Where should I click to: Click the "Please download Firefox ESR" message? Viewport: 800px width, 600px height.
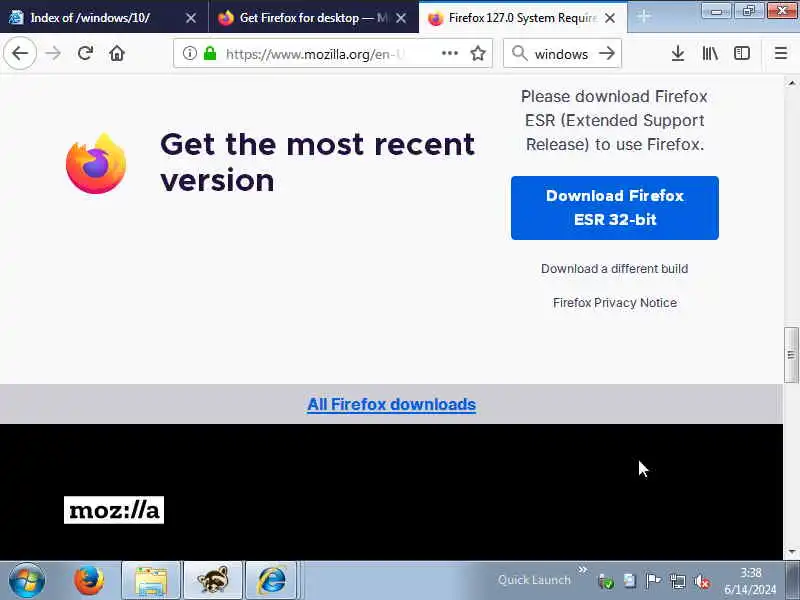pyautogui.click(x=615, y=120)
